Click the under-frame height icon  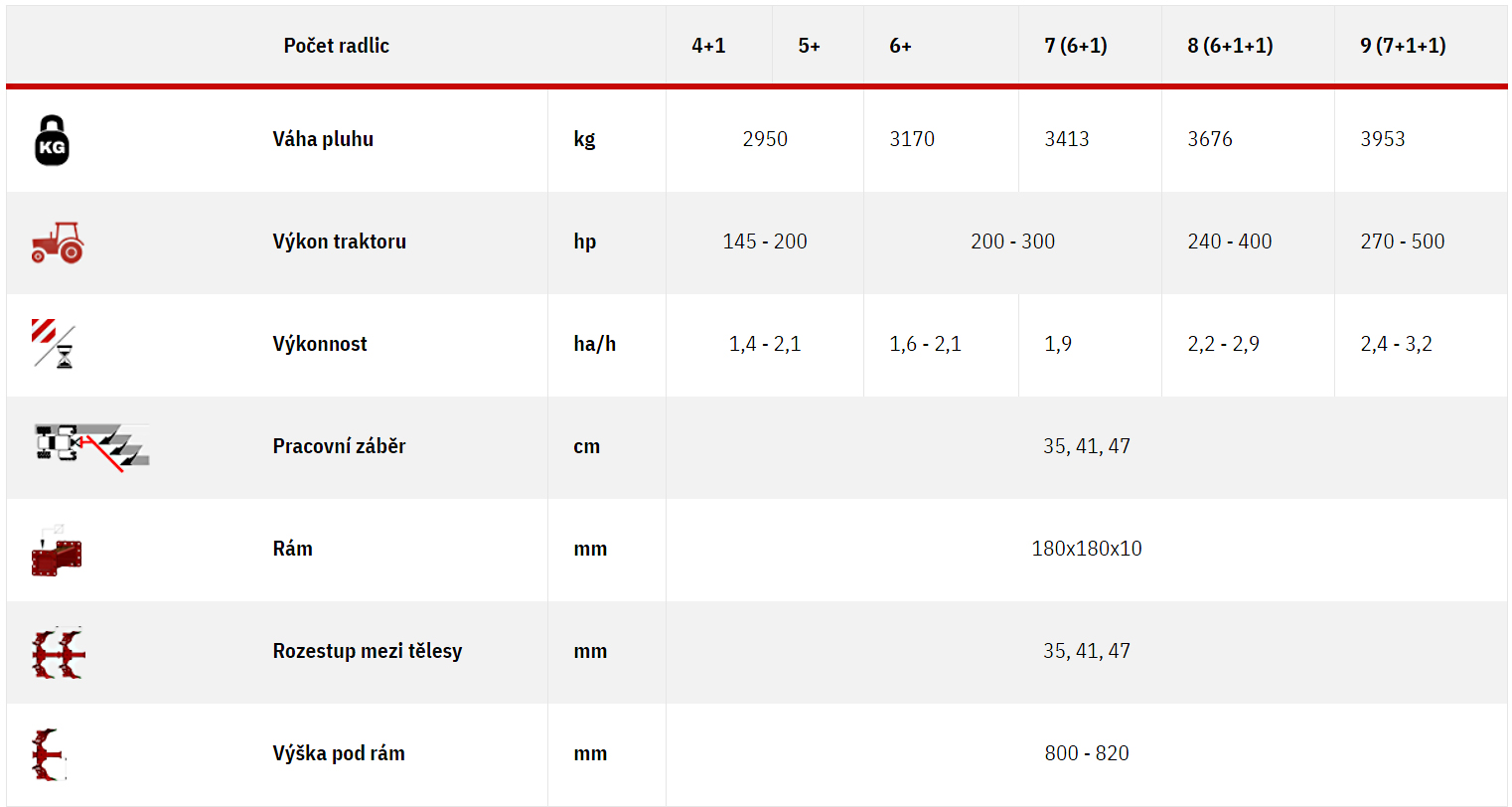point(50,755)
